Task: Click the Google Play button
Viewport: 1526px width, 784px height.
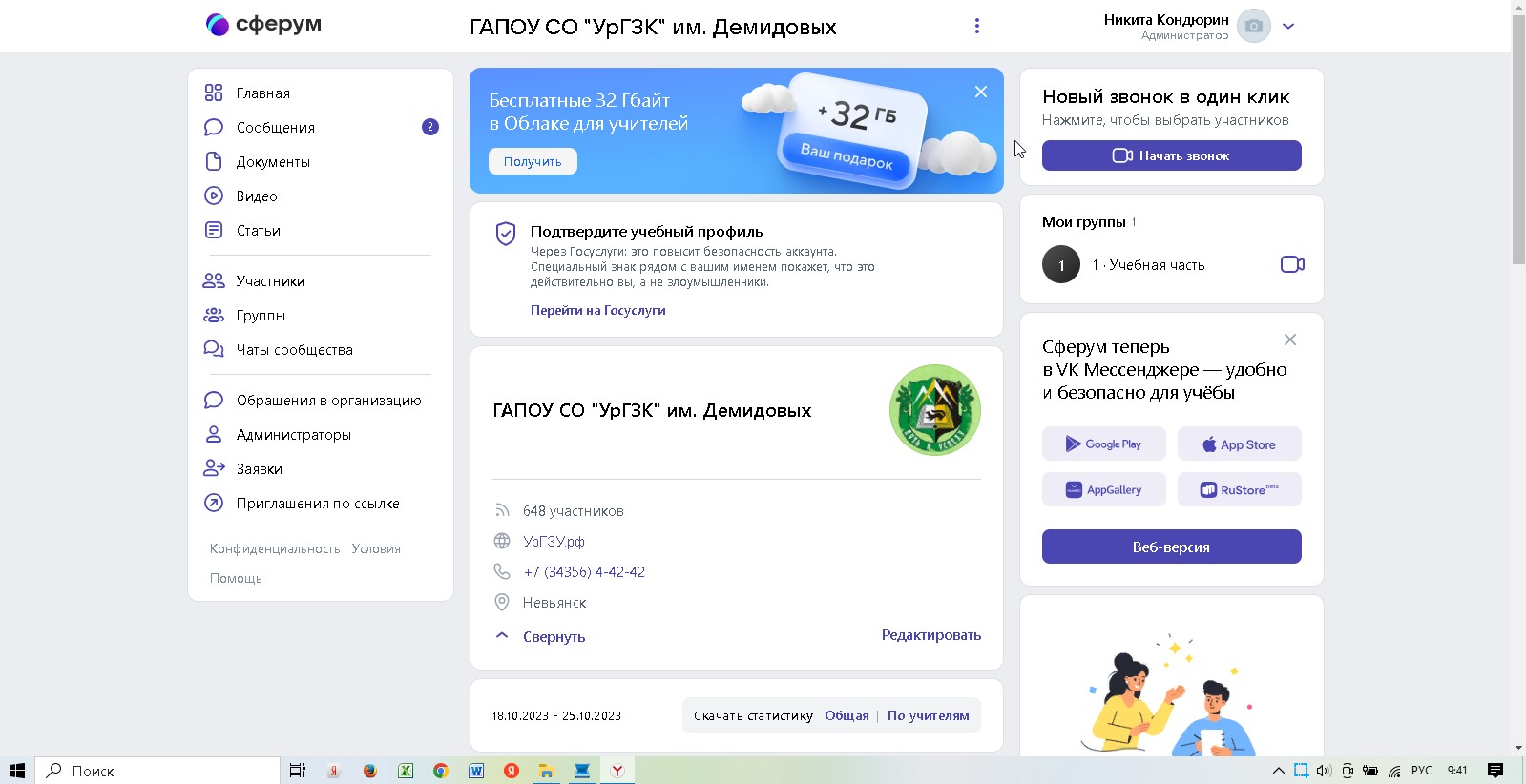Action: point(1104,444)
